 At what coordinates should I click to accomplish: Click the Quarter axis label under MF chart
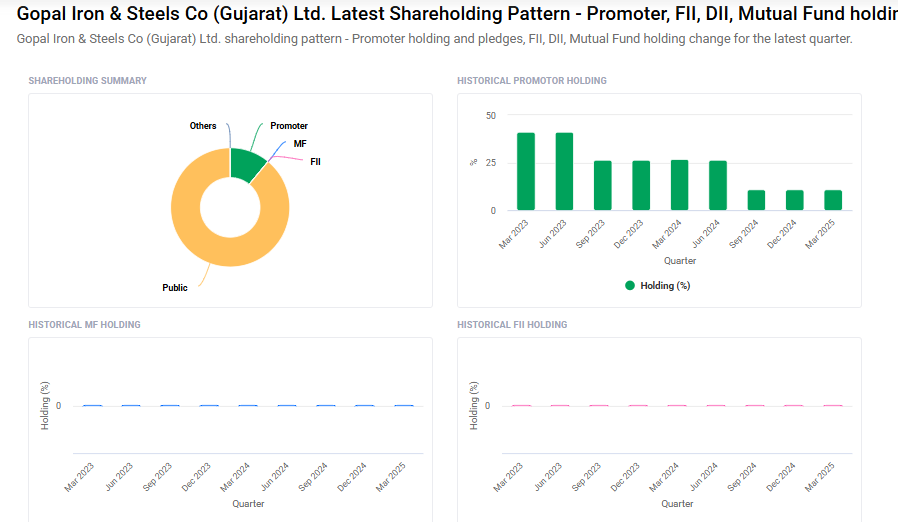(x=248, y=504)
